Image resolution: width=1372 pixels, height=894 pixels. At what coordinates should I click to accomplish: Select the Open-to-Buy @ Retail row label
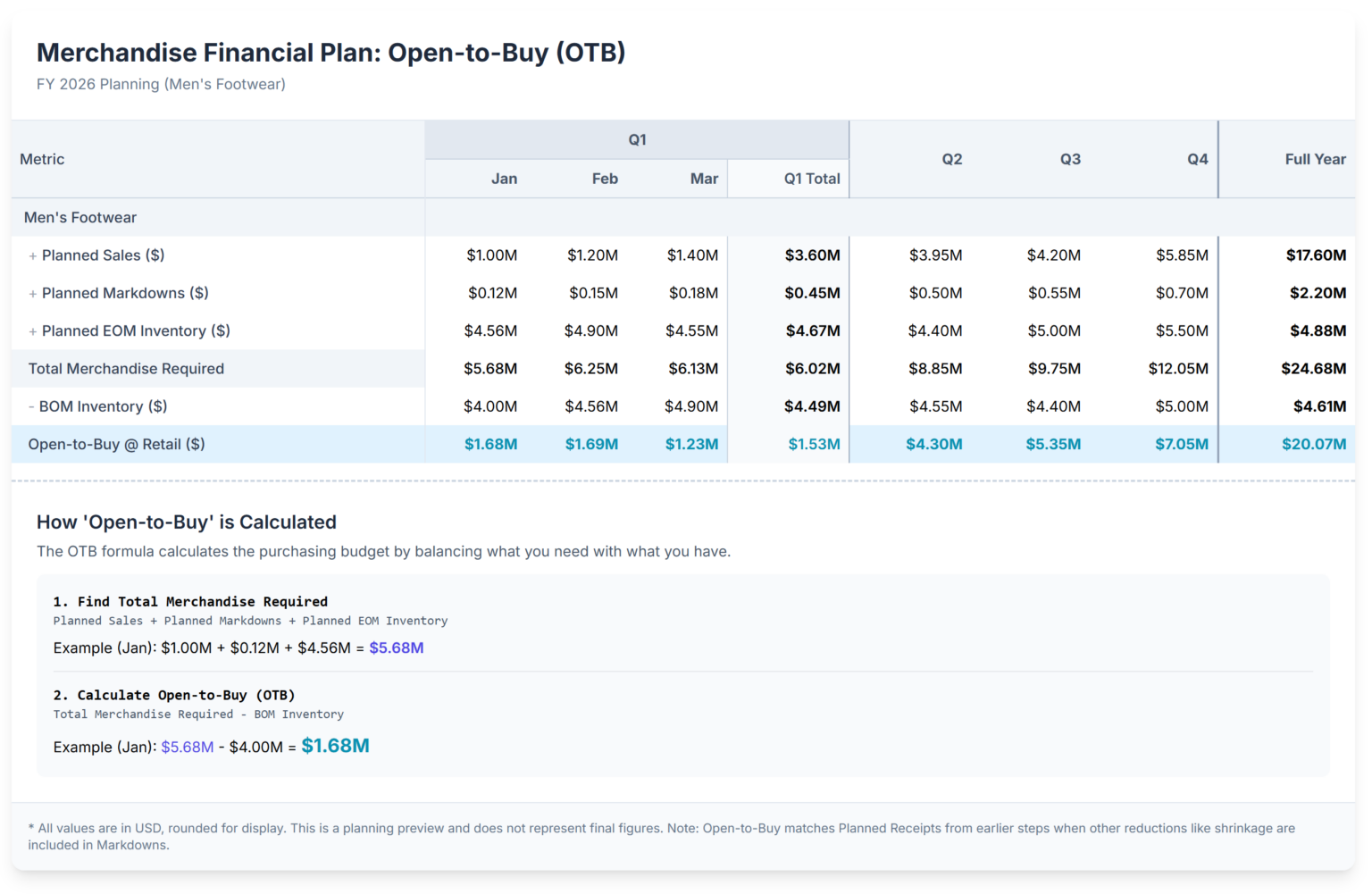point(117,444)
